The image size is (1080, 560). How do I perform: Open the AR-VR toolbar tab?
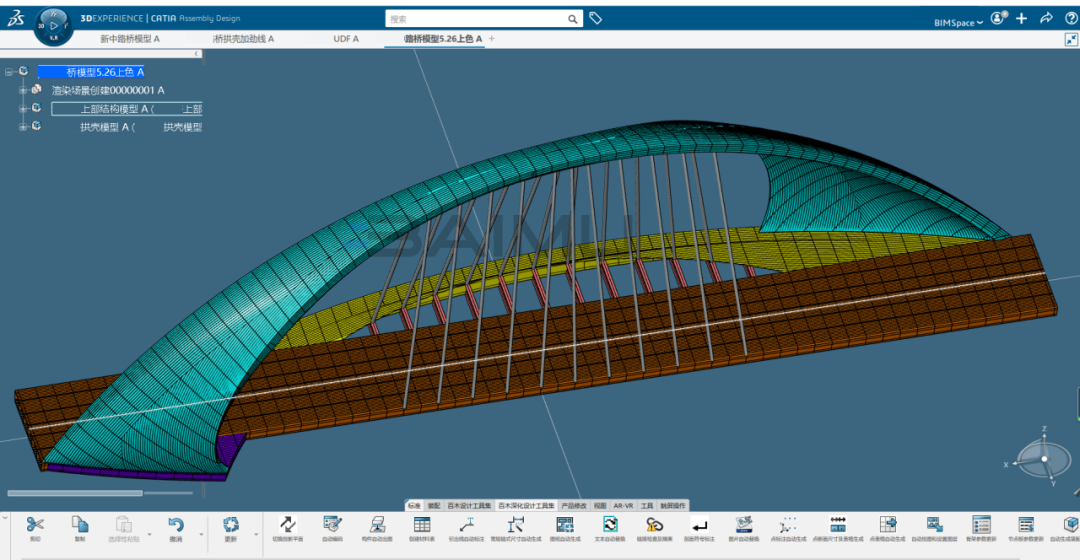tap(623, 506)
